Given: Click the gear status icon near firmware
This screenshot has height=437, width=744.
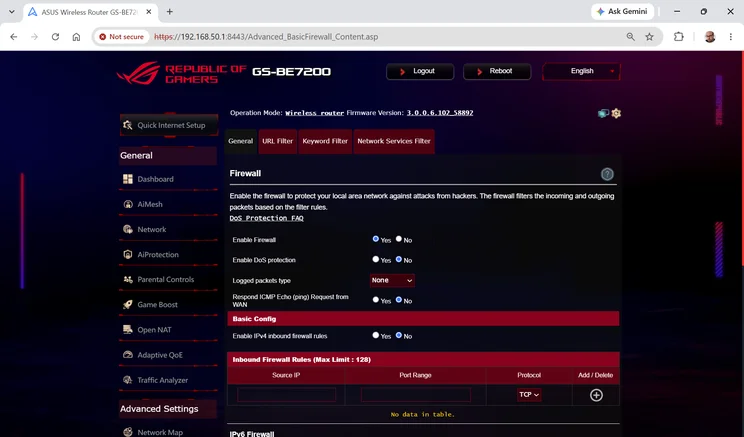Looking at the screenshot, I should (x=616, y=113).
